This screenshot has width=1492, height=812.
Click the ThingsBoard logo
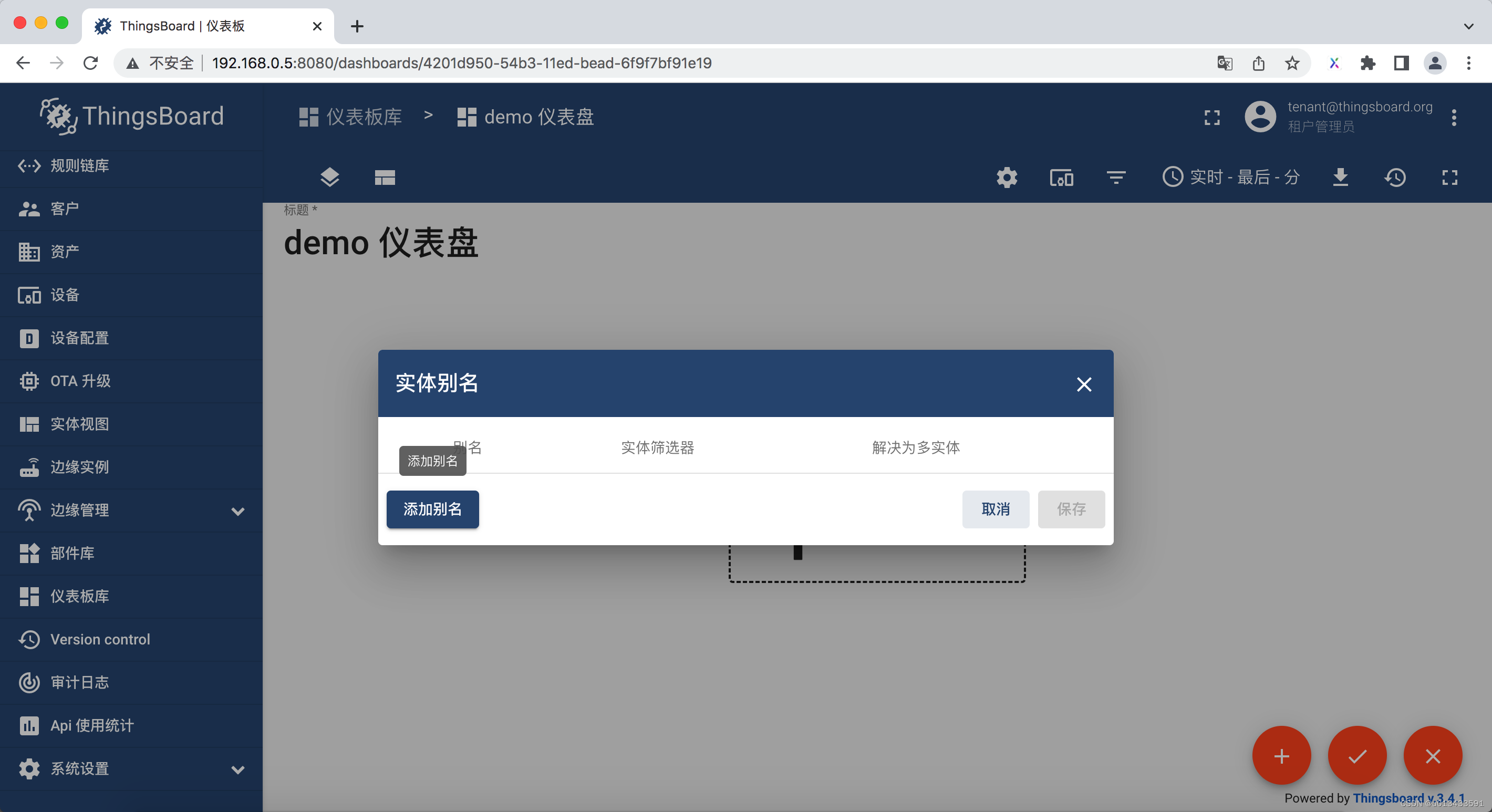[131, 117]
